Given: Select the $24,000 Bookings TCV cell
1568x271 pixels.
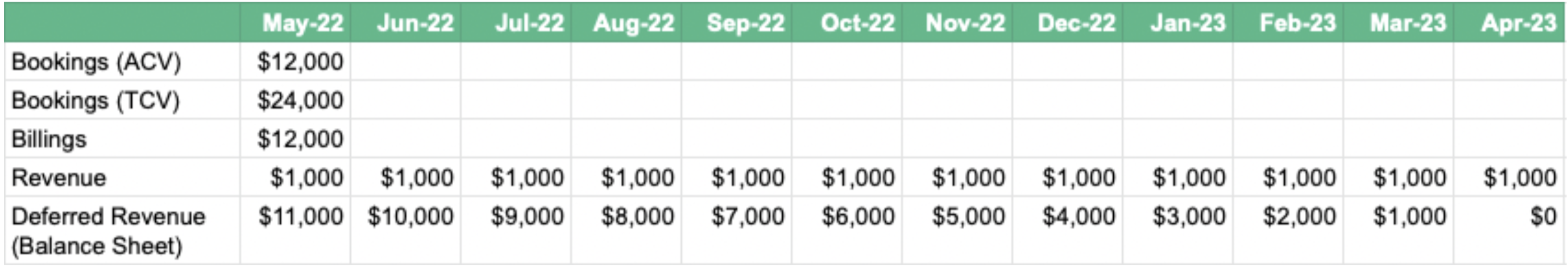Looking at the screenshot, I should pos(300,100).
